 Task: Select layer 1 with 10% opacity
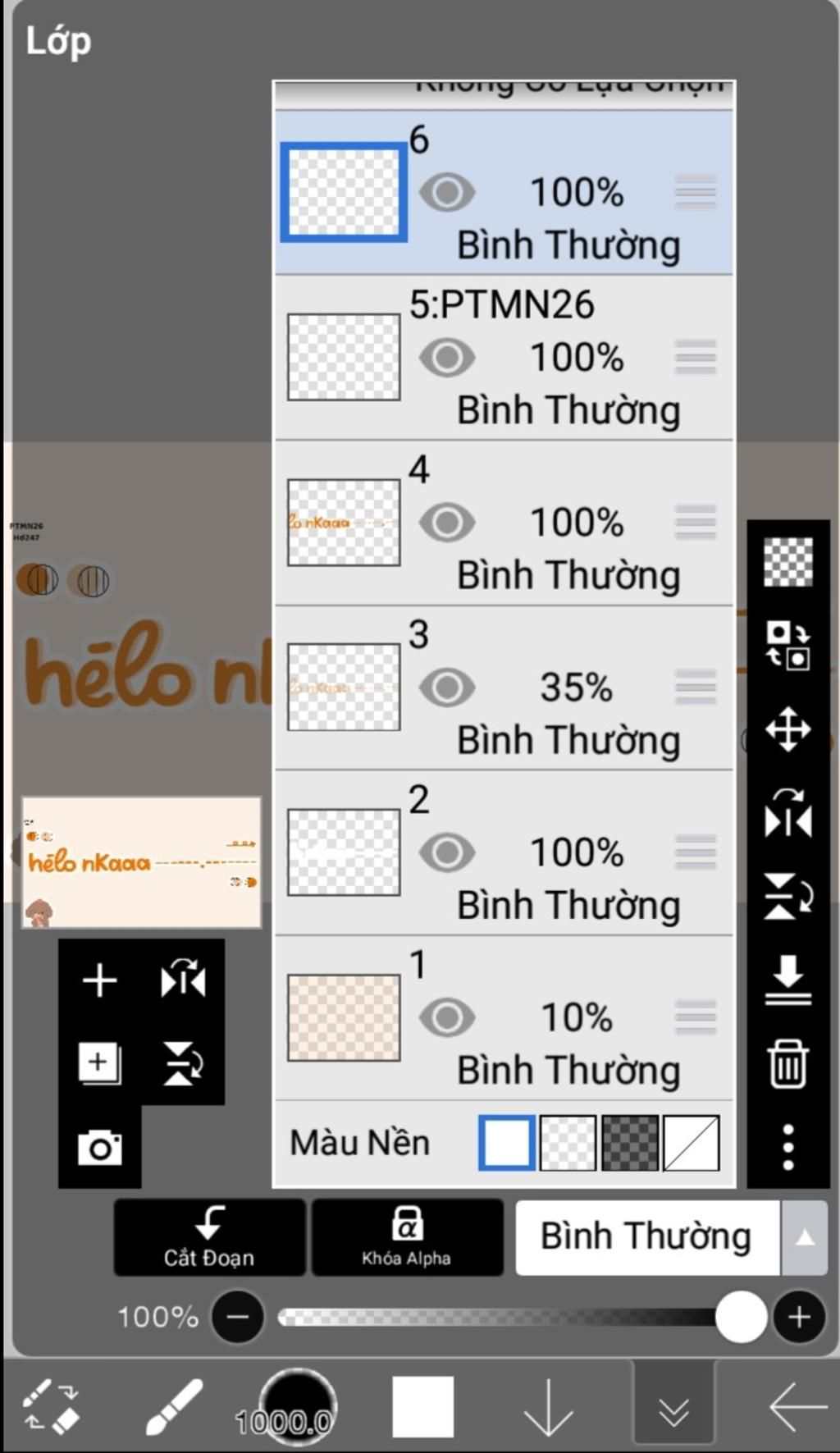tap(504, 1018)
